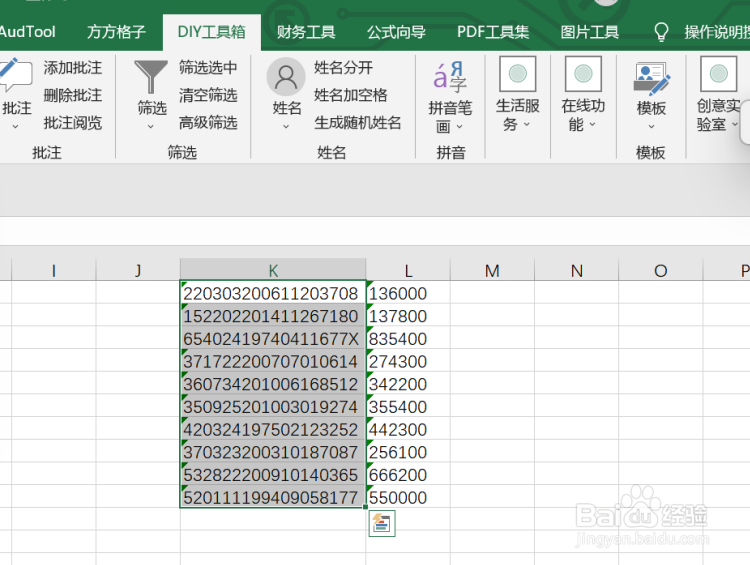Select column O header
750x565 pixels.
661,270
